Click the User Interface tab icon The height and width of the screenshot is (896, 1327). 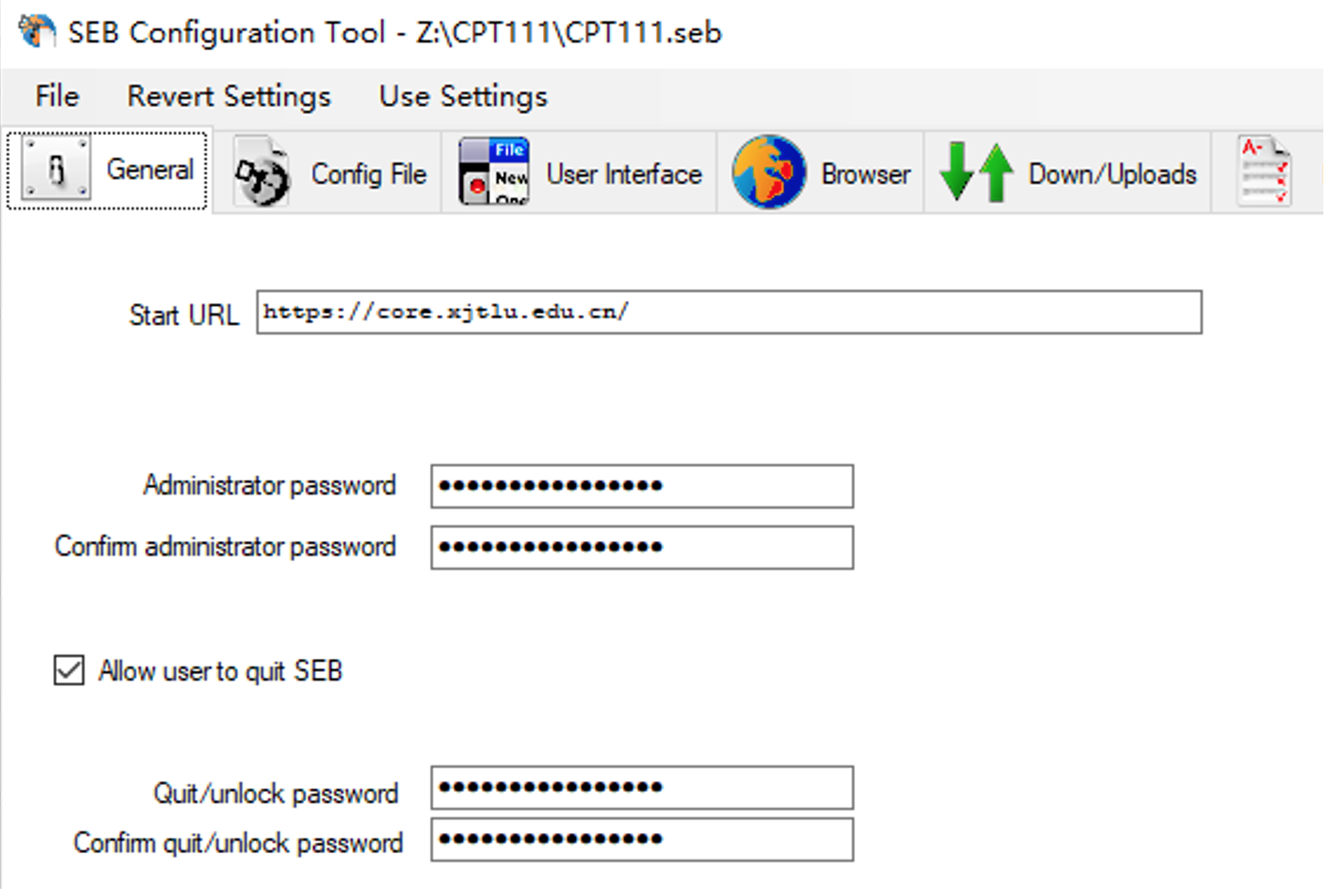[x=494, y=172]
